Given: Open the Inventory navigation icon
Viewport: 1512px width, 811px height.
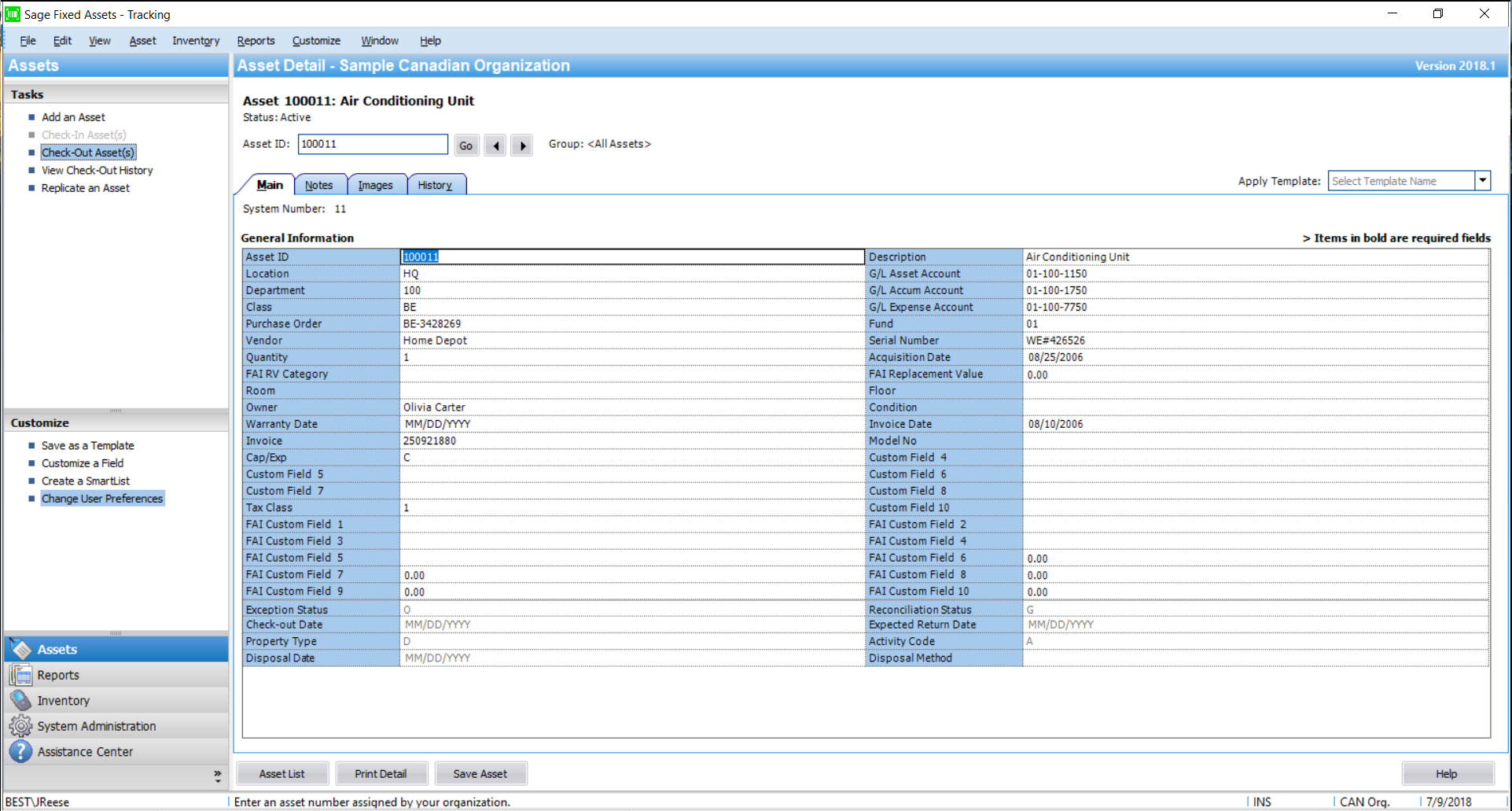Looking at the screenshot, I should click(20, 700).
